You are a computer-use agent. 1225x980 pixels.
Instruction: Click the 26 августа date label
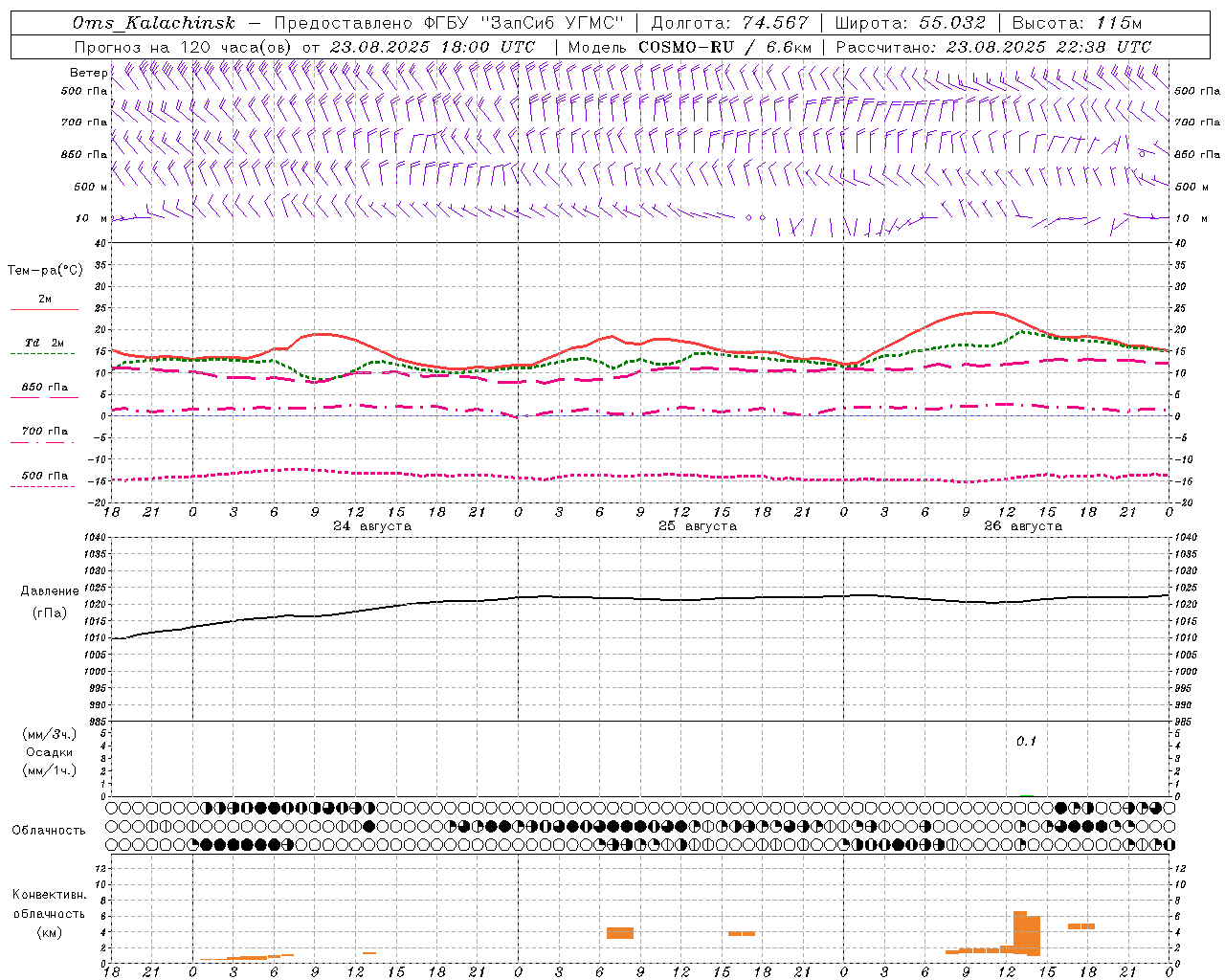click(1023, 526)
